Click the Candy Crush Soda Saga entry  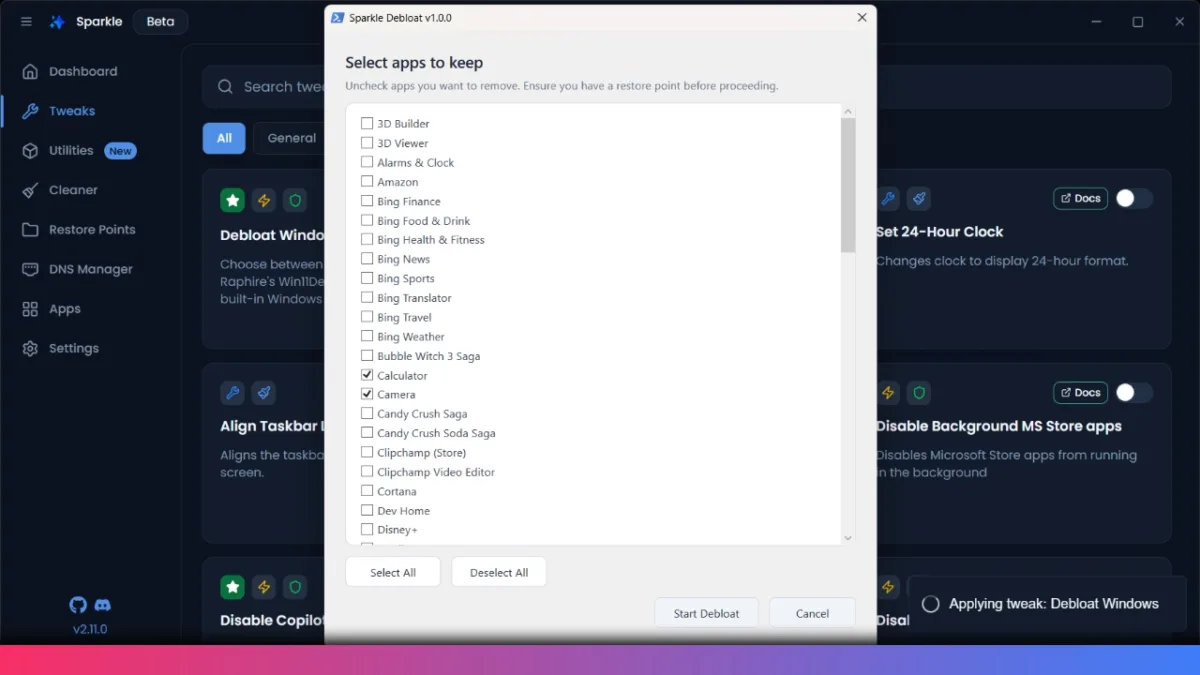tap(436, 433)
